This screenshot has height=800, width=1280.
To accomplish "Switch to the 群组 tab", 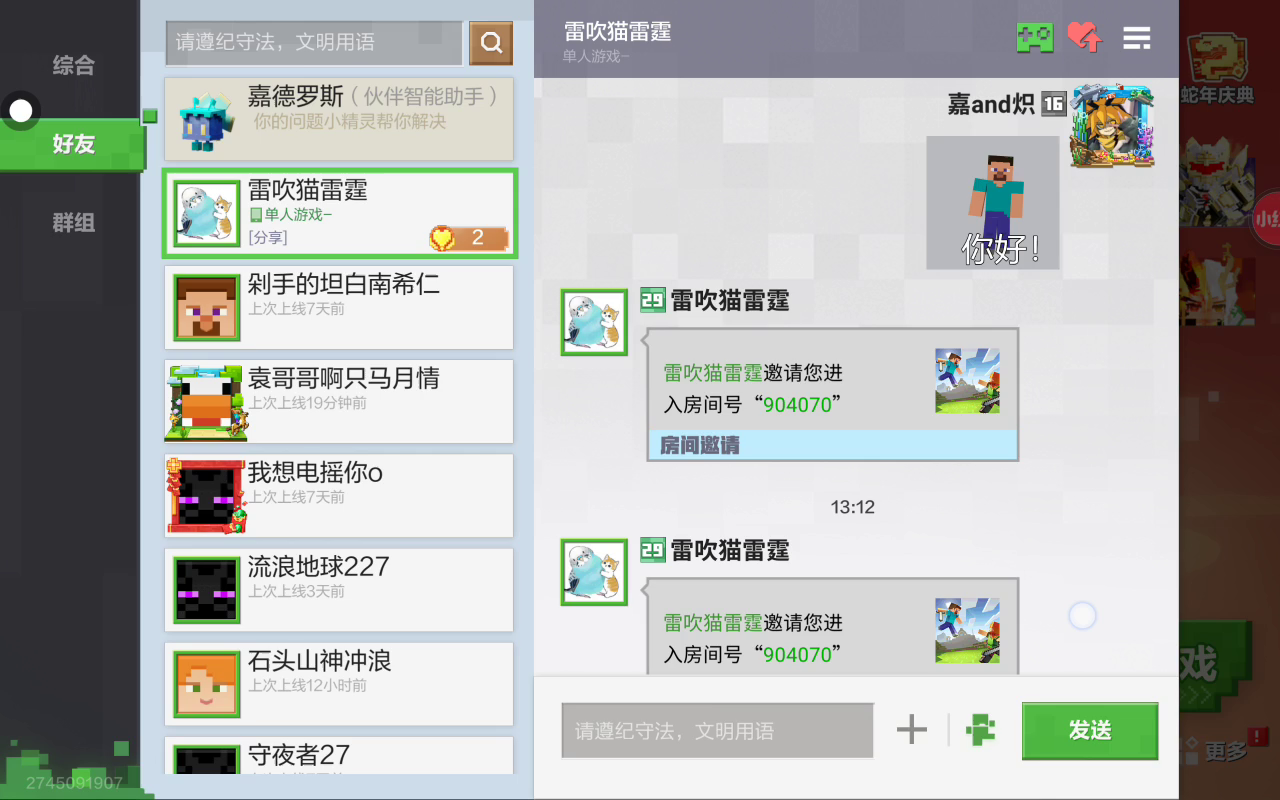I will coord(73,222).
